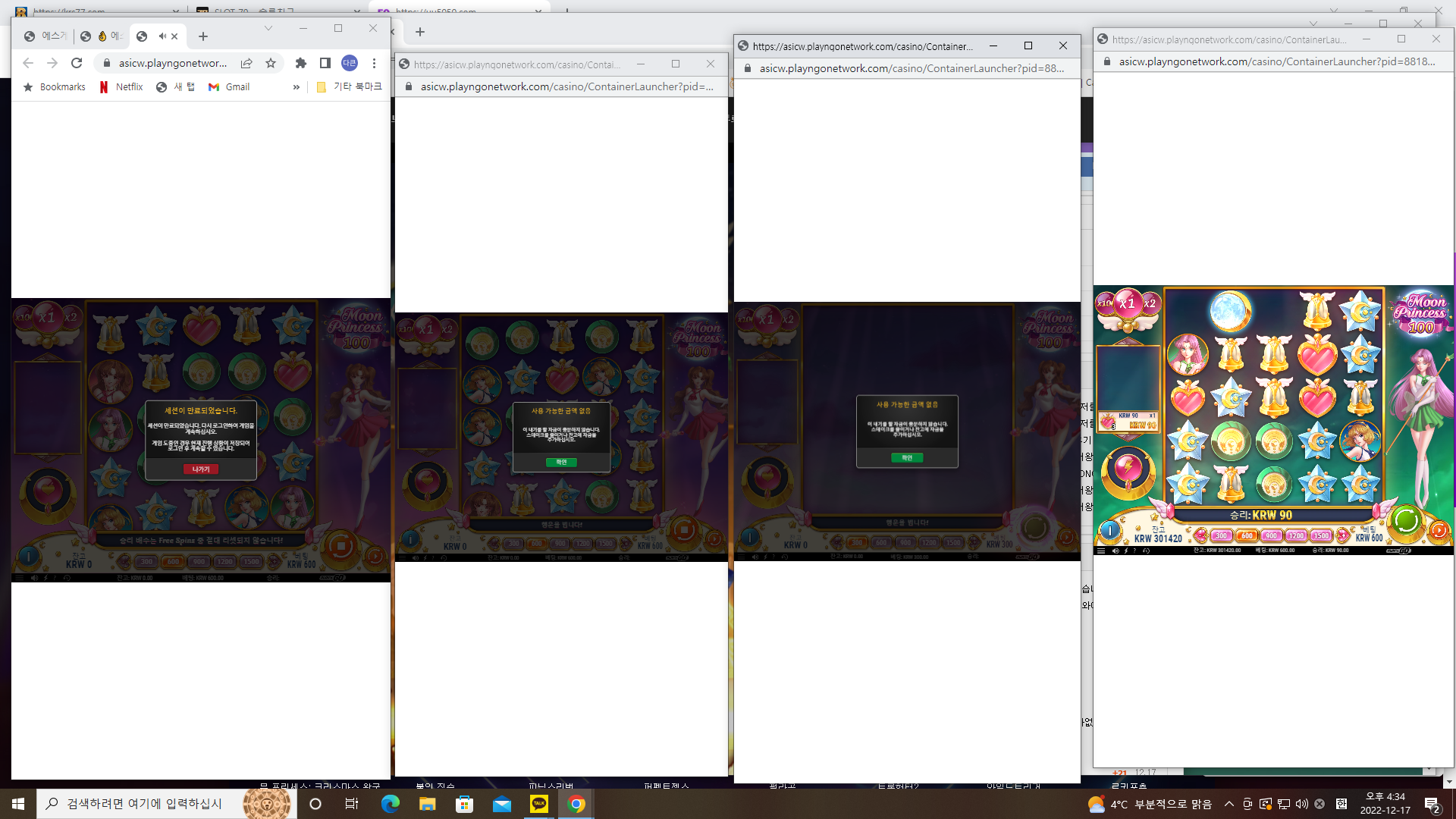Open the Chrome three-dot menu
The image size is (1456, 819).
374,63
